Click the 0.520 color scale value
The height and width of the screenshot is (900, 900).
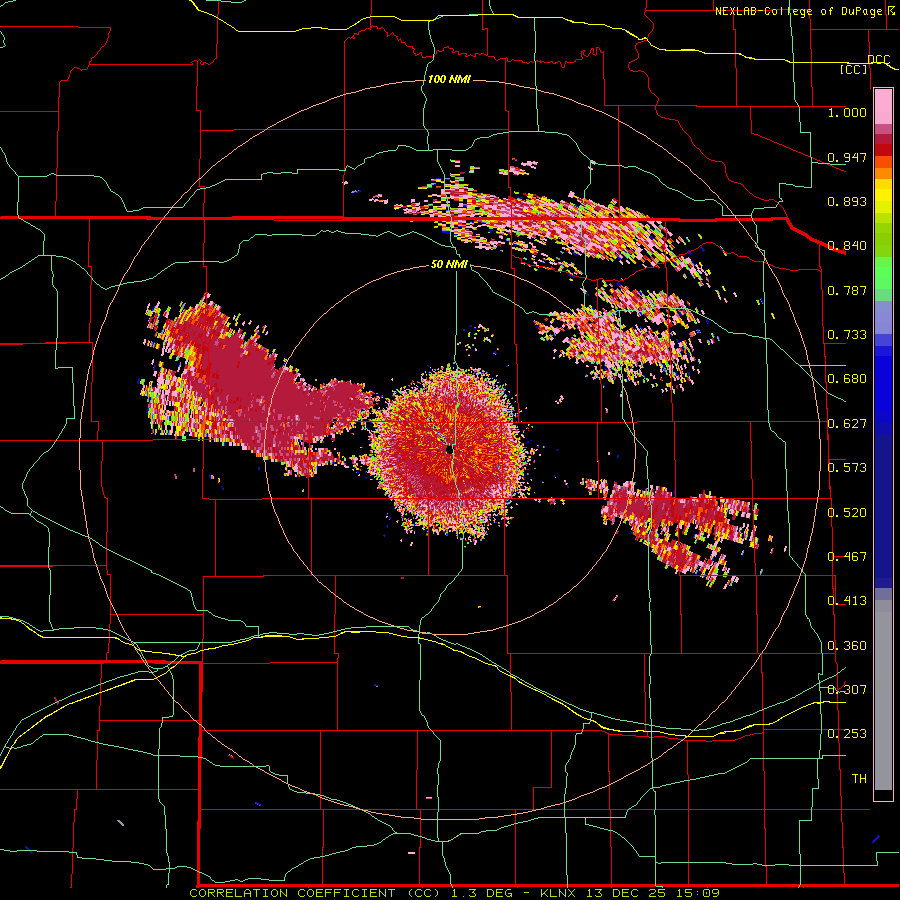coord(847,513)
